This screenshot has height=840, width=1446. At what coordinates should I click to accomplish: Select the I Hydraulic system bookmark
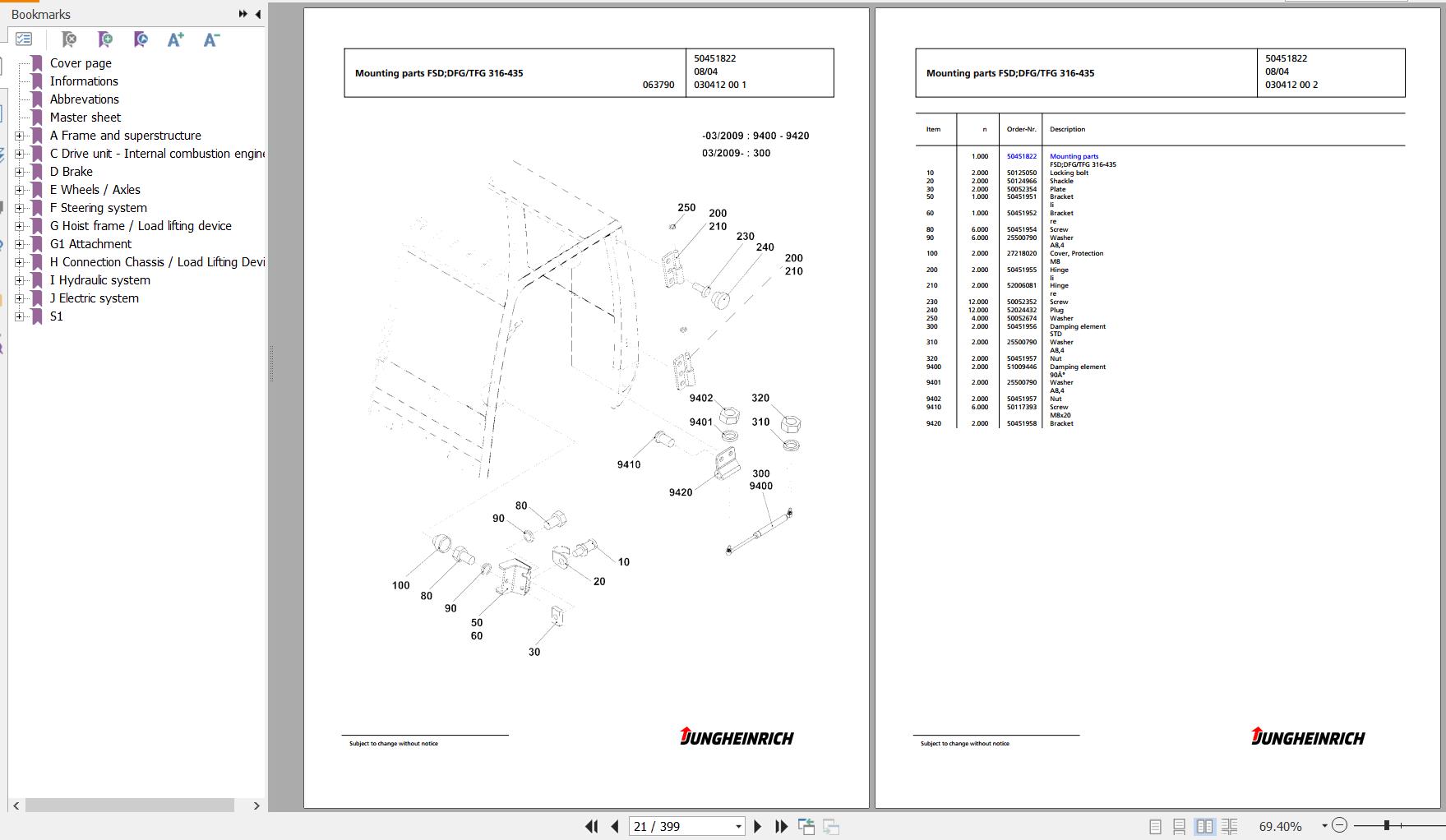[100, 280]
